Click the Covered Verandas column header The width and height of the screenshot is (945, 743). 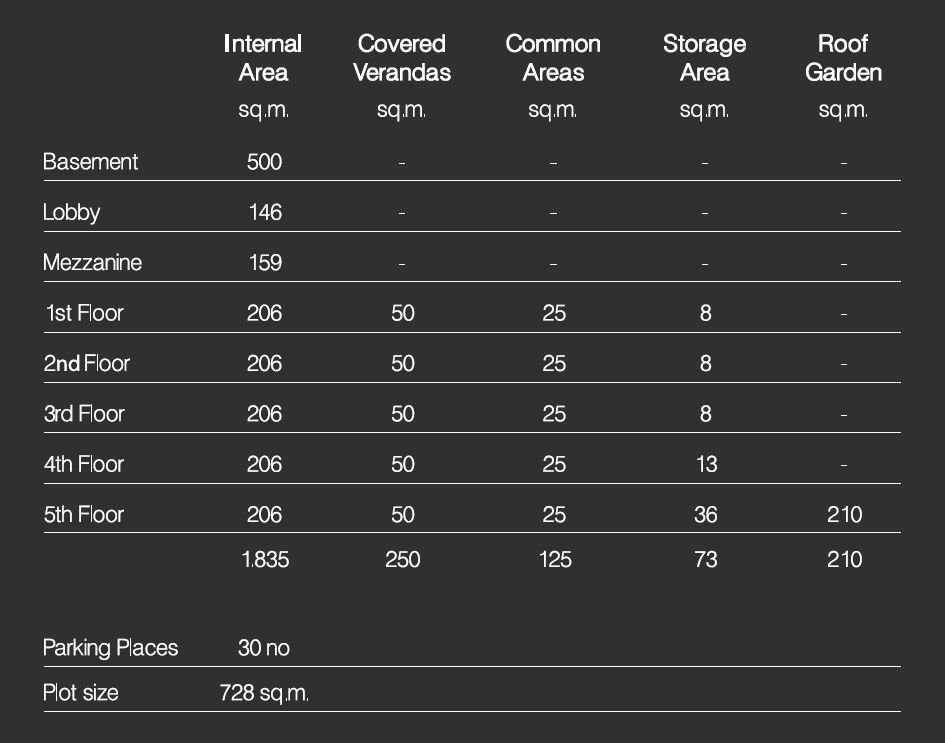click(x=402, y=58)
